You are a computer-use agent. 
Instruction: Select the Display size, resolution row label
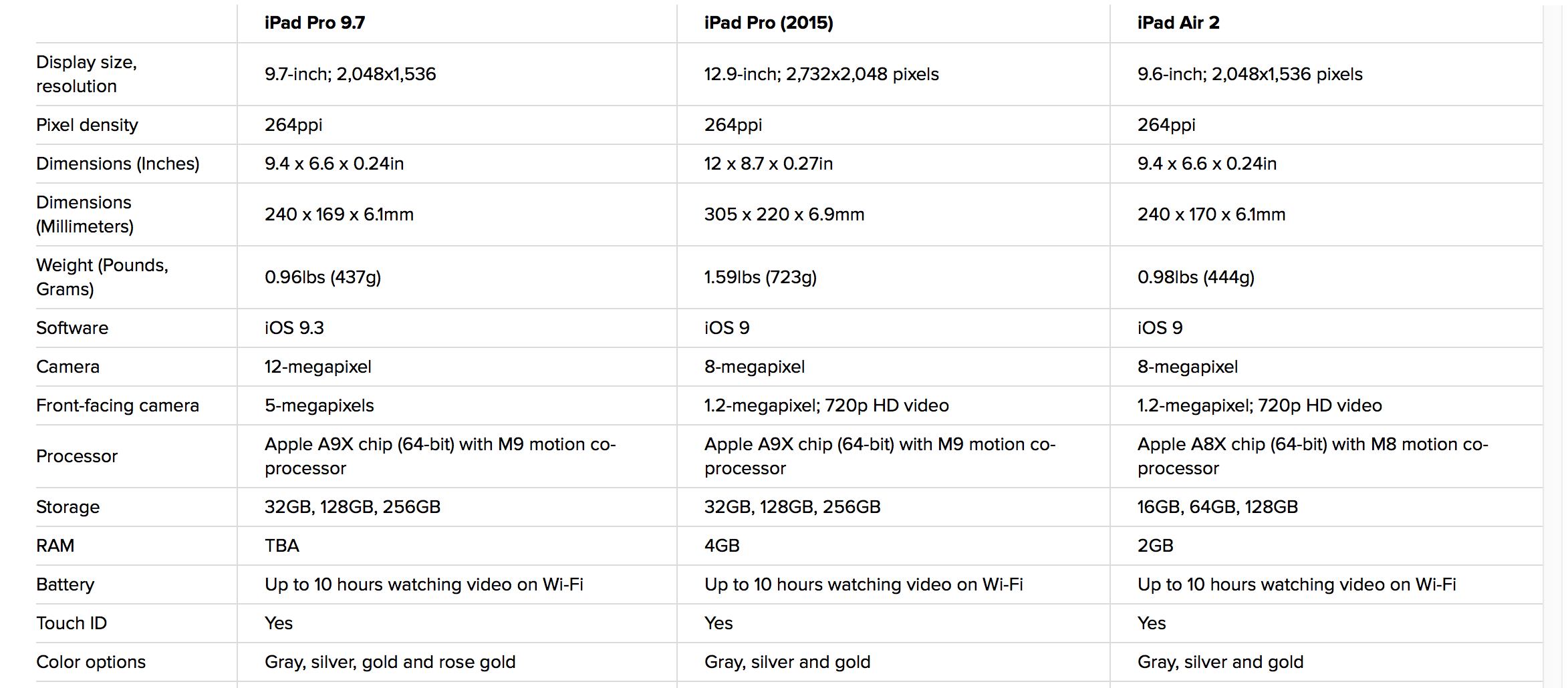(x=86, y=74)
